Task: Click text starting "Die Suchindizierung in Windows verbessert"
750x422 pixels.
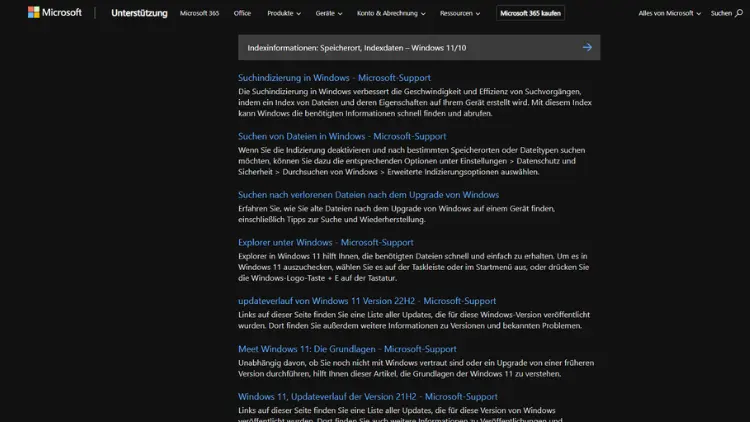Action: pyautogui.click(x=415, y=102)
